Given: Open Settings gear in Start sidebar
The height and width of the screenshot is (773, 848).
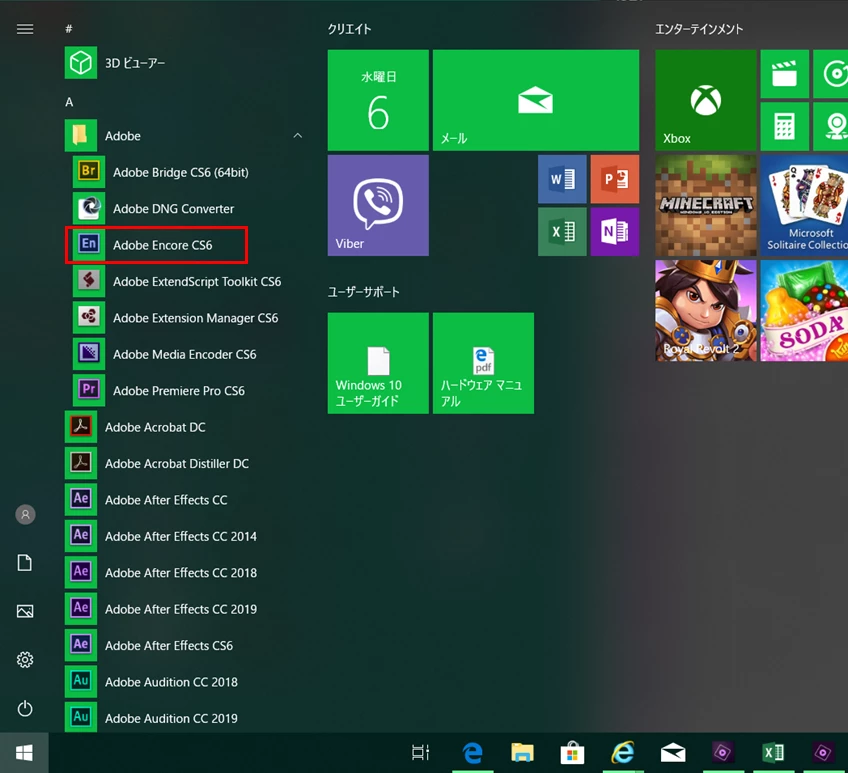Looking at the screenshot, I should 25,659.
